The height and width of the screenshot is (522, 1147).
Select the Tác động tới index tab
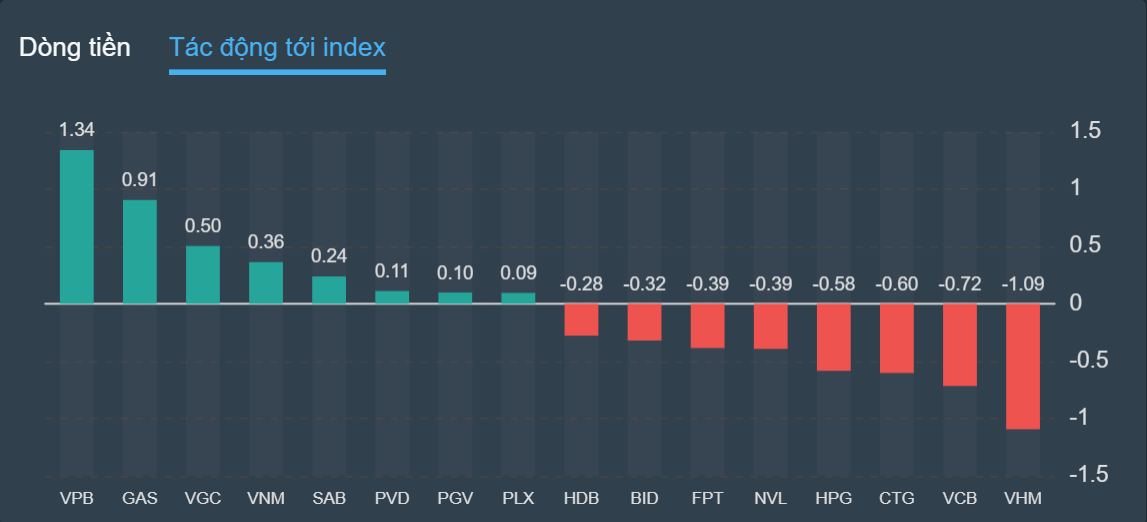click(x=277, y=47)
